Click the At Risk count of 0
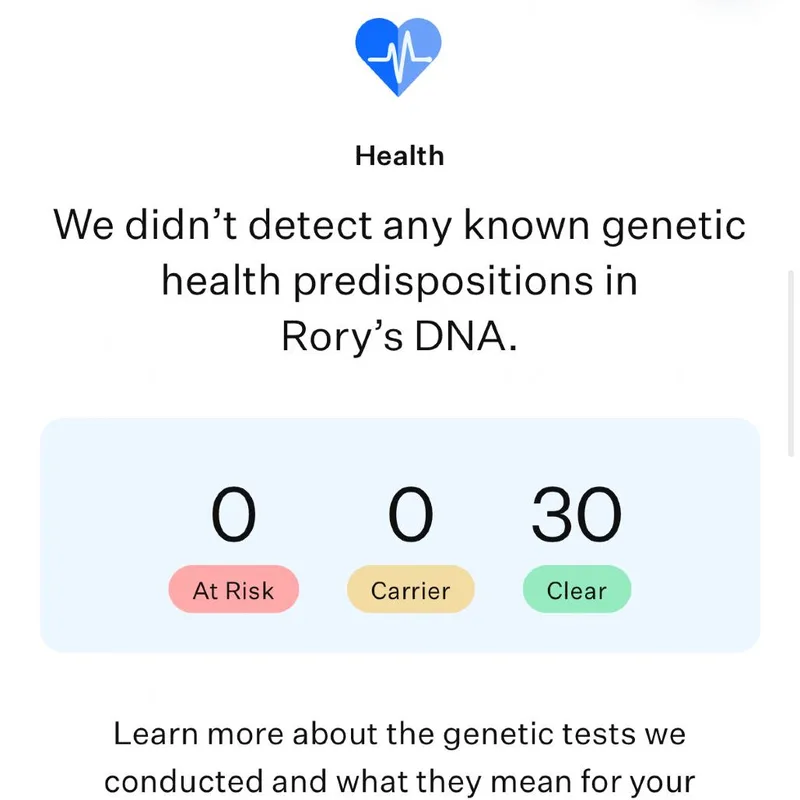This screenshot has width=800, height=800. [x=233, y=516]
